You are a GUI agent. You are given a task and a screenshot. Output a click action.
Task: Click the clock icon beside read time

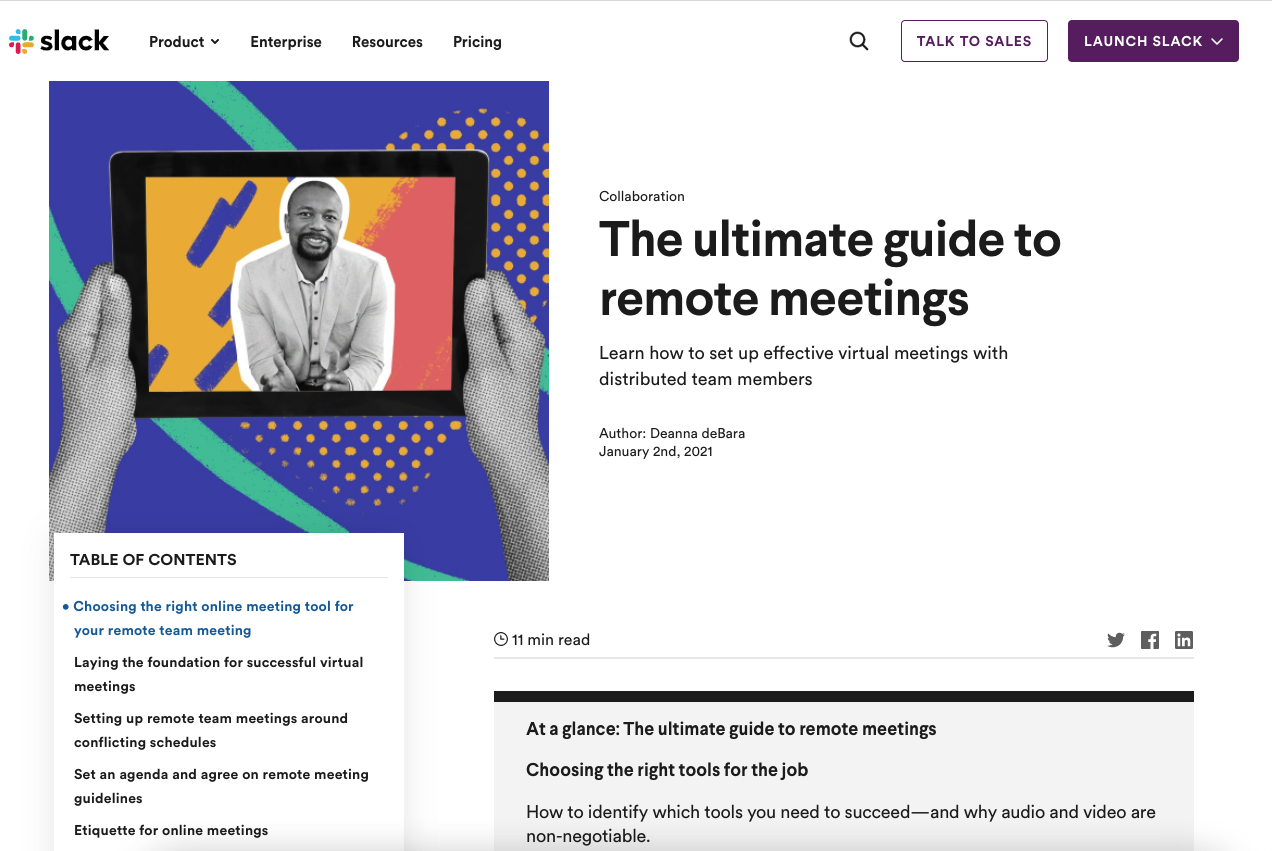[x=501, y=639]
